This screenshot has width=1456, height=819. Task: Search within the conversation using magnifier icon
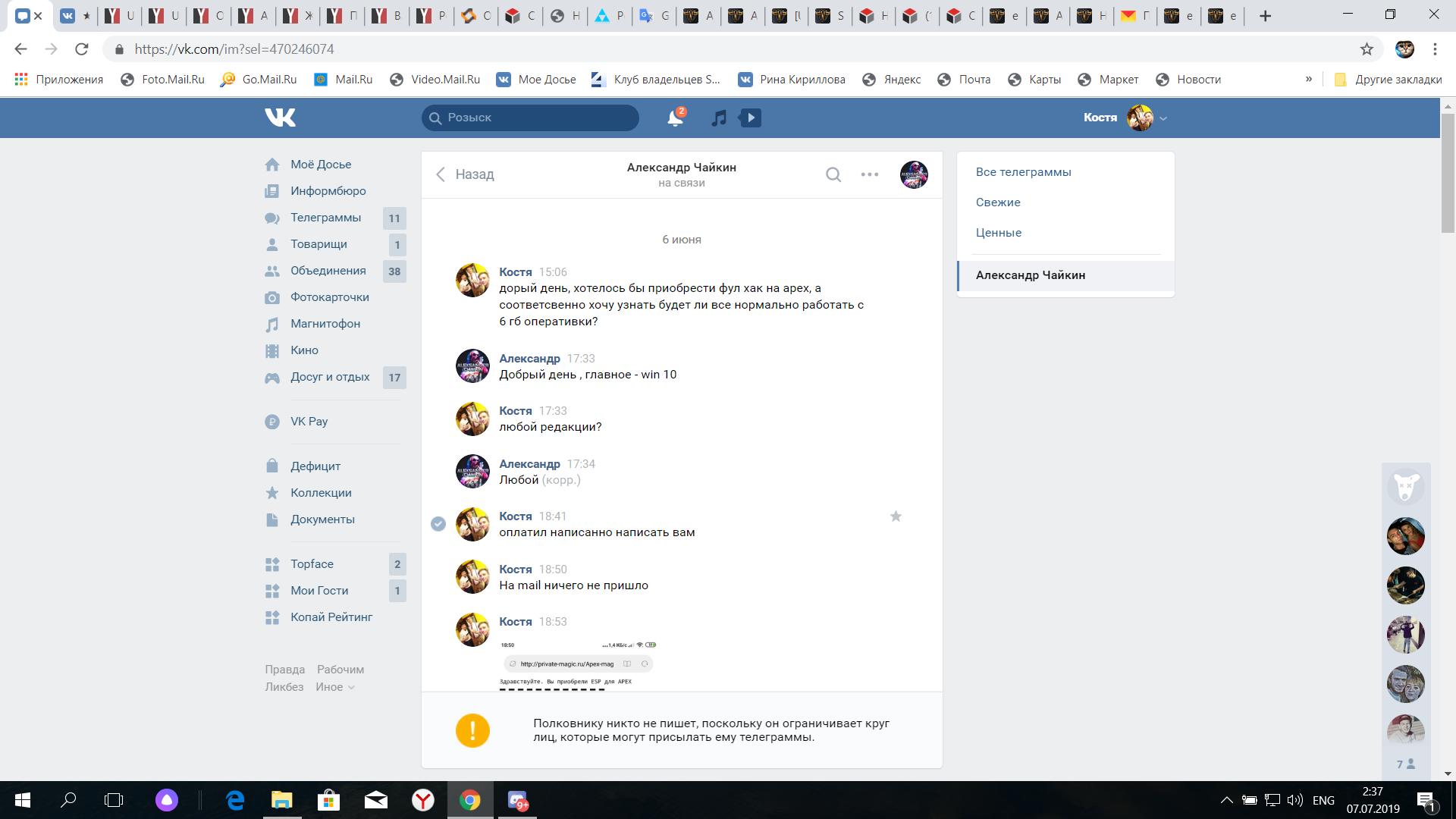[x=833, y=174]
